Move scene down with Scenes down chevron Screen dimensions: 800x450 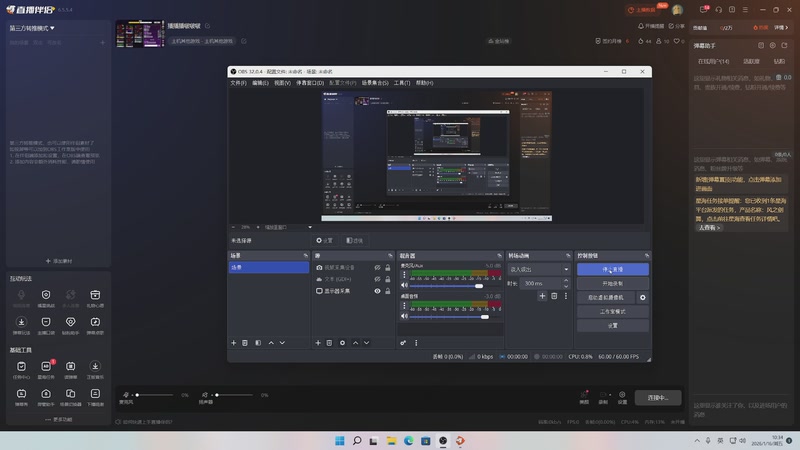[x=282, y=343]
